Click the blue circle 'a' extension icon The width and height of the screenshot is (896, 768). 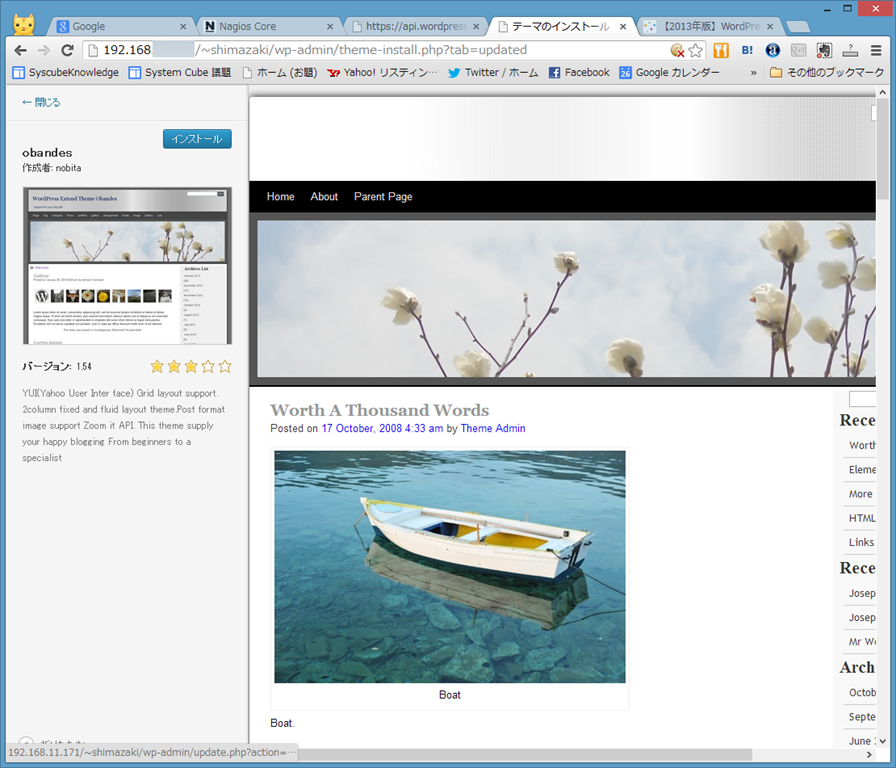pos(773,50)
